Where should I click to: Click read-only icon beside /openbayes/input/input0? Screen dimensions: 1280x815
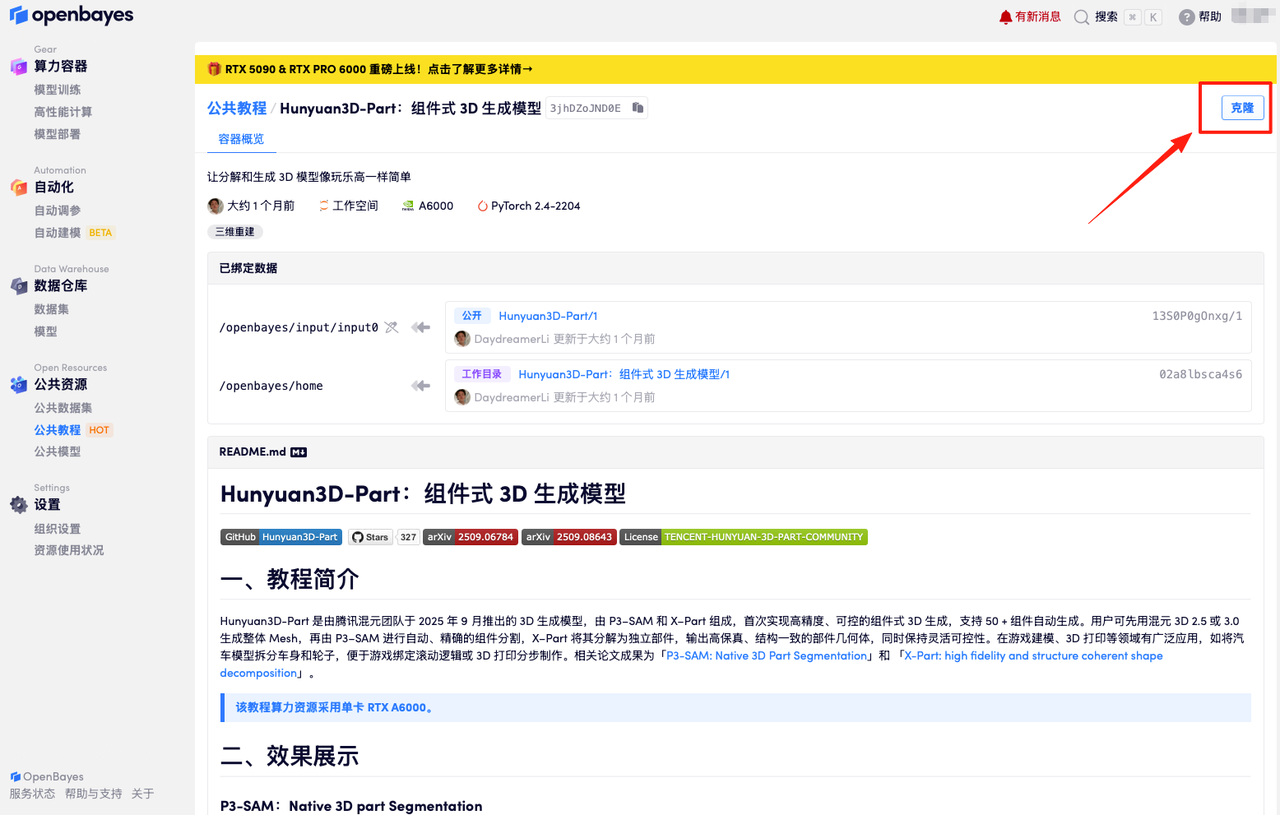[392, 327]
